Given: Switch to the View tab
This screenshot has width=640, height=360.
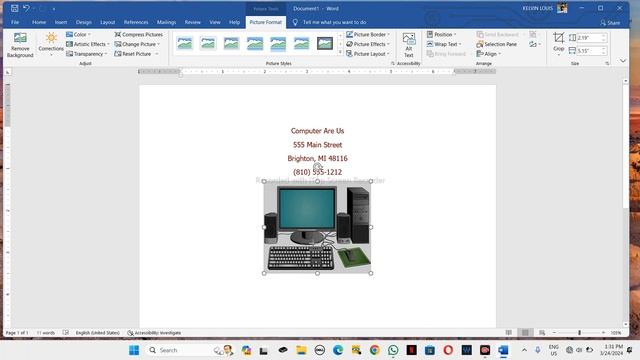Looking at the screenshot, I should click(x=215, y=22).
